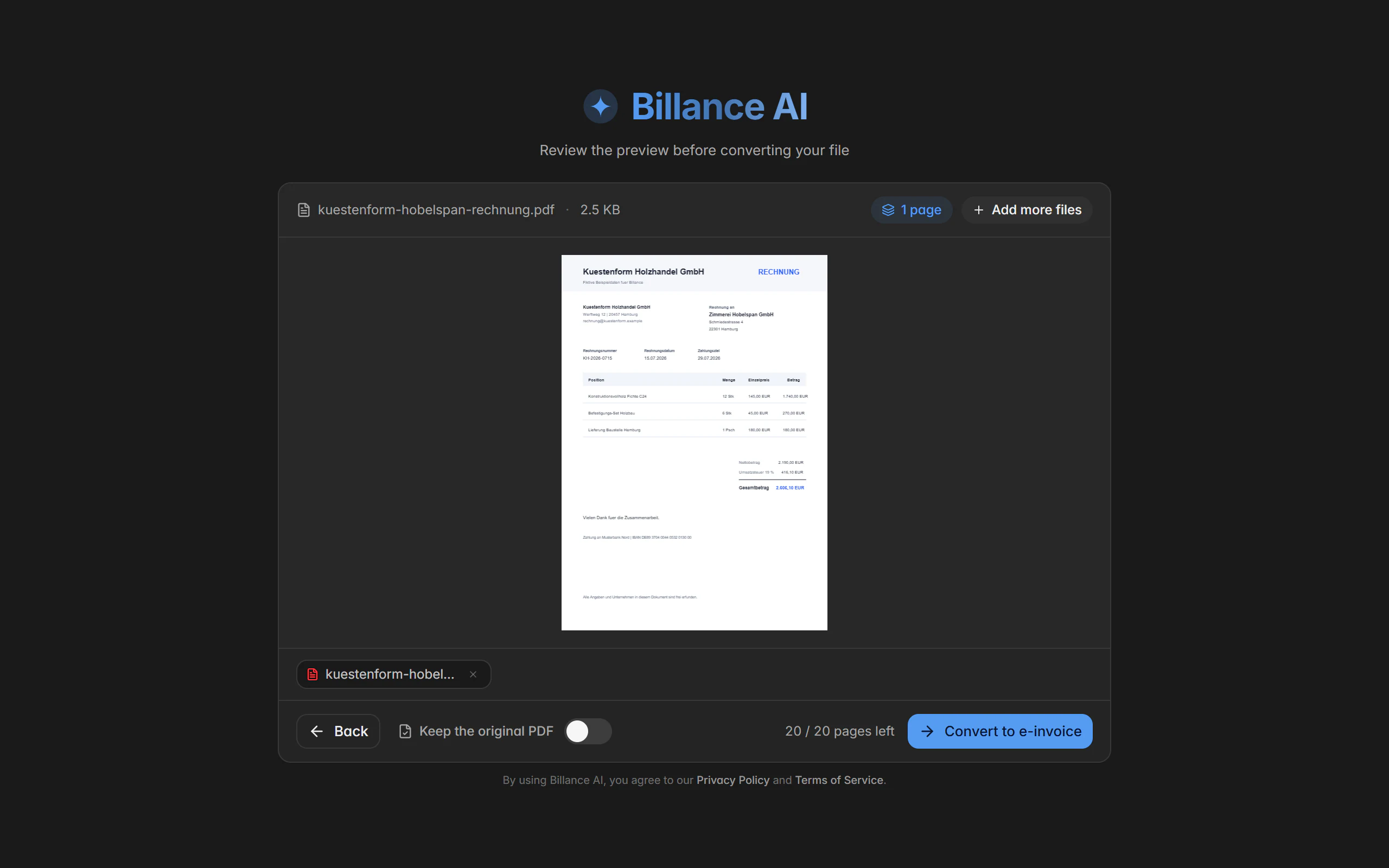Click the plus icon in Add more files
Viewport: 1389px width, 868px height.
click(x=979, y=210)
